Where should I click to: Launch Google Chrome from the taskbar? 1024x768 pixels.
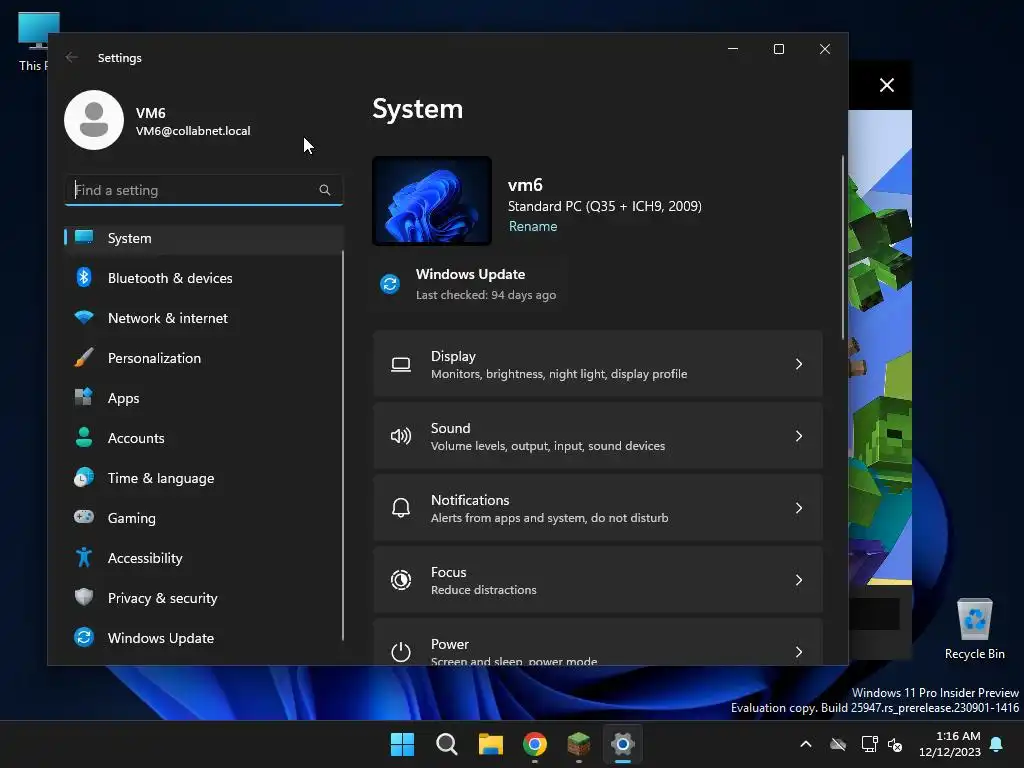tap(535, 744)
